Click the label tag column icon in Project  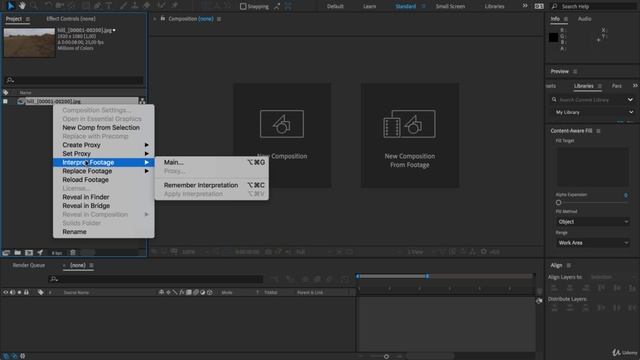[6, 93]
